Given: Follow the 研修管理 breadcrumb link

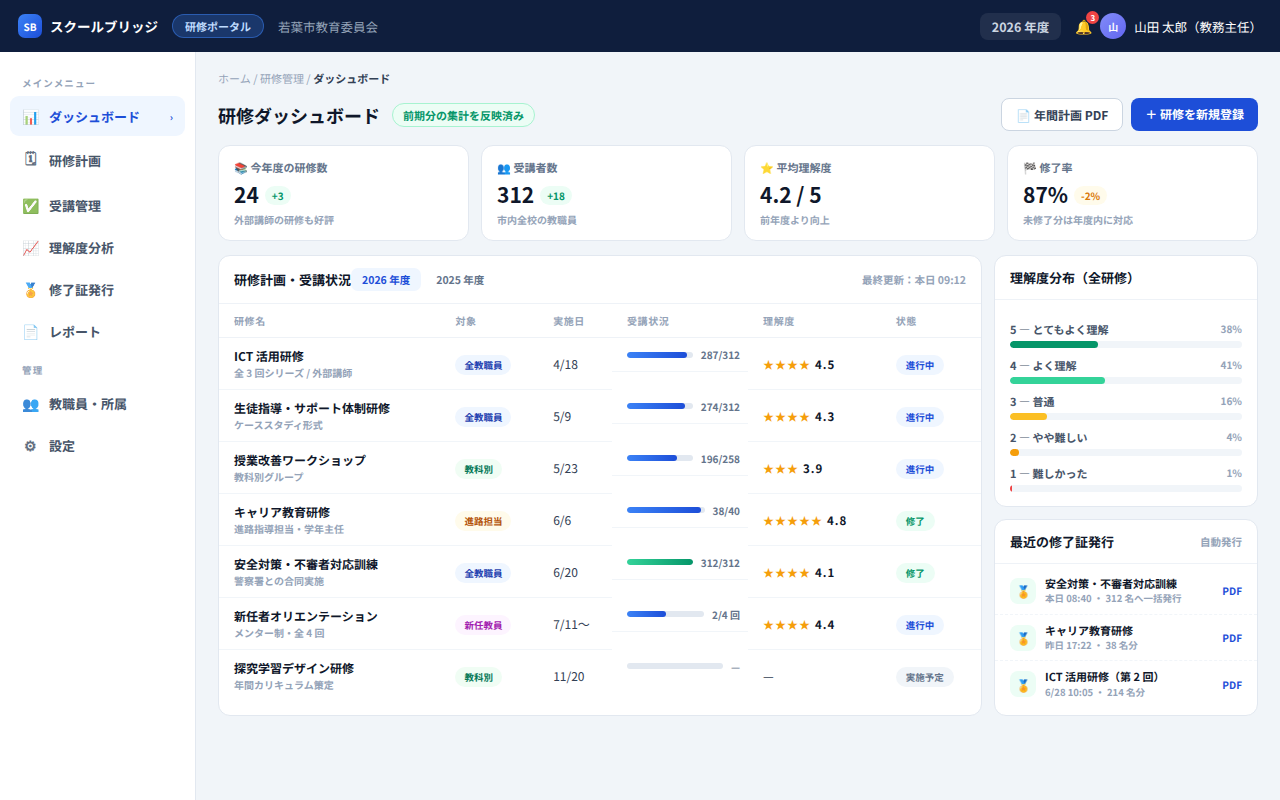Looking at the screenshot, I should coord(282,79).
